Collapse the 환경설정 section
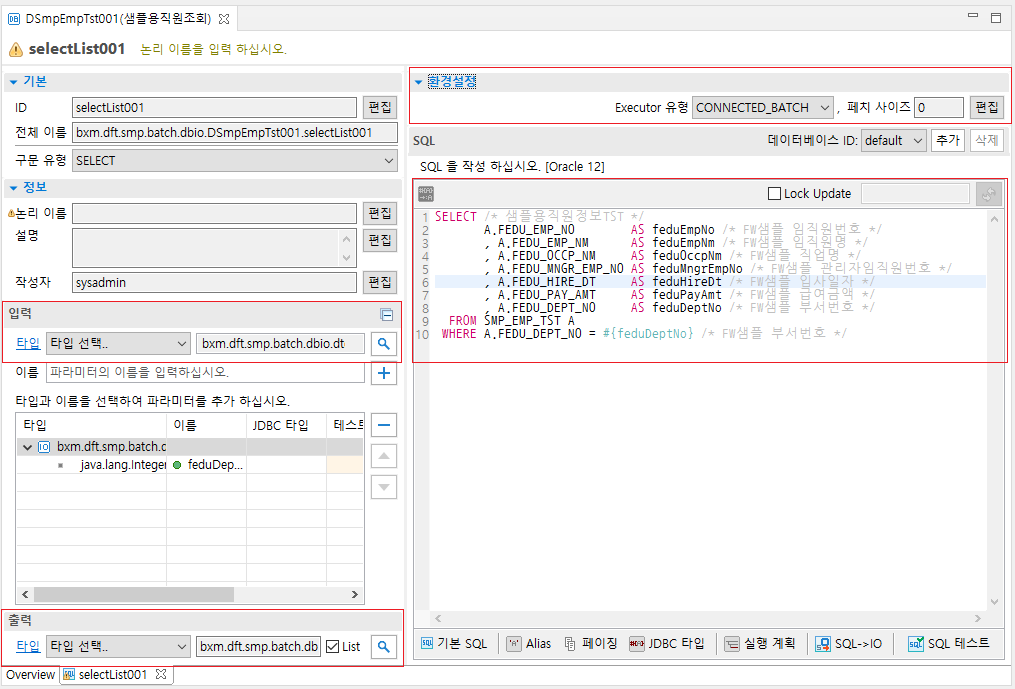The image size is (1015, 689). point(418,82)
